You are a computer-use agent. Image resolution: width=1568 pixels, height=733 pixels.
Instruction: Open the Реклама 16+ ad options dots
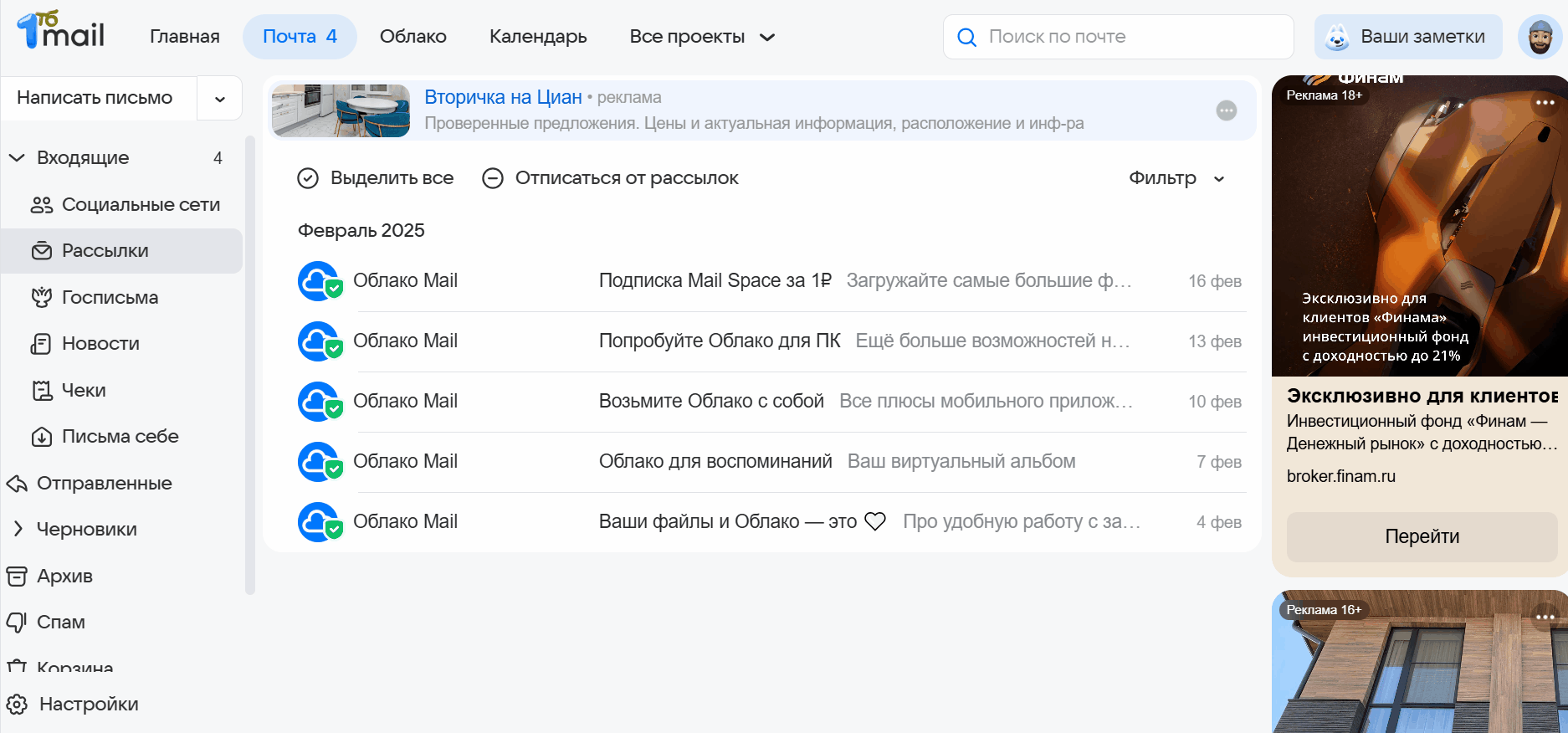point(1545,617)
